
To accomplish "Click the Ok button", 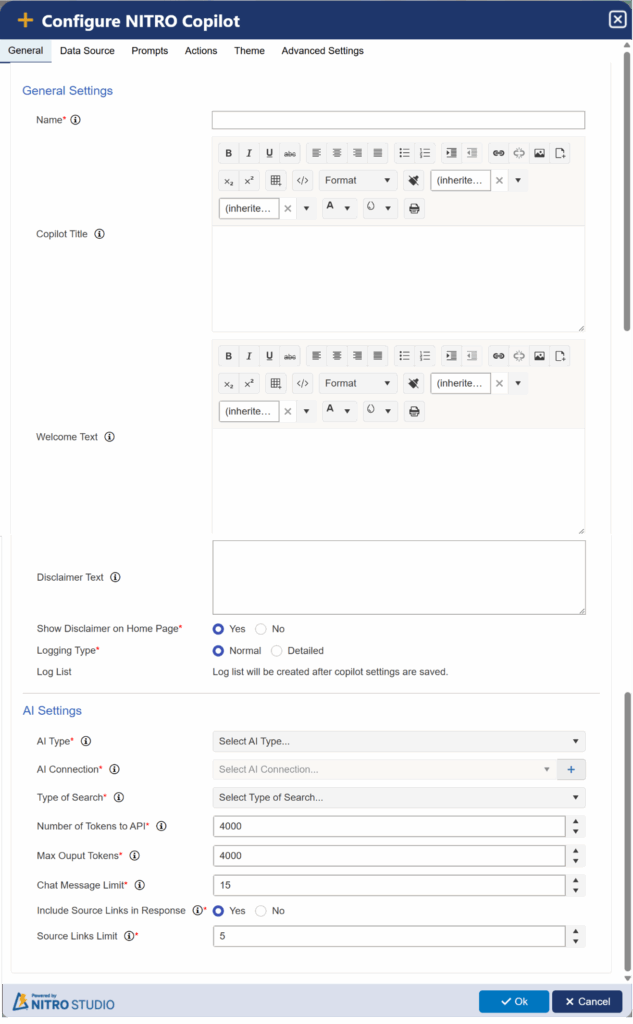I will coord(514,1001).
